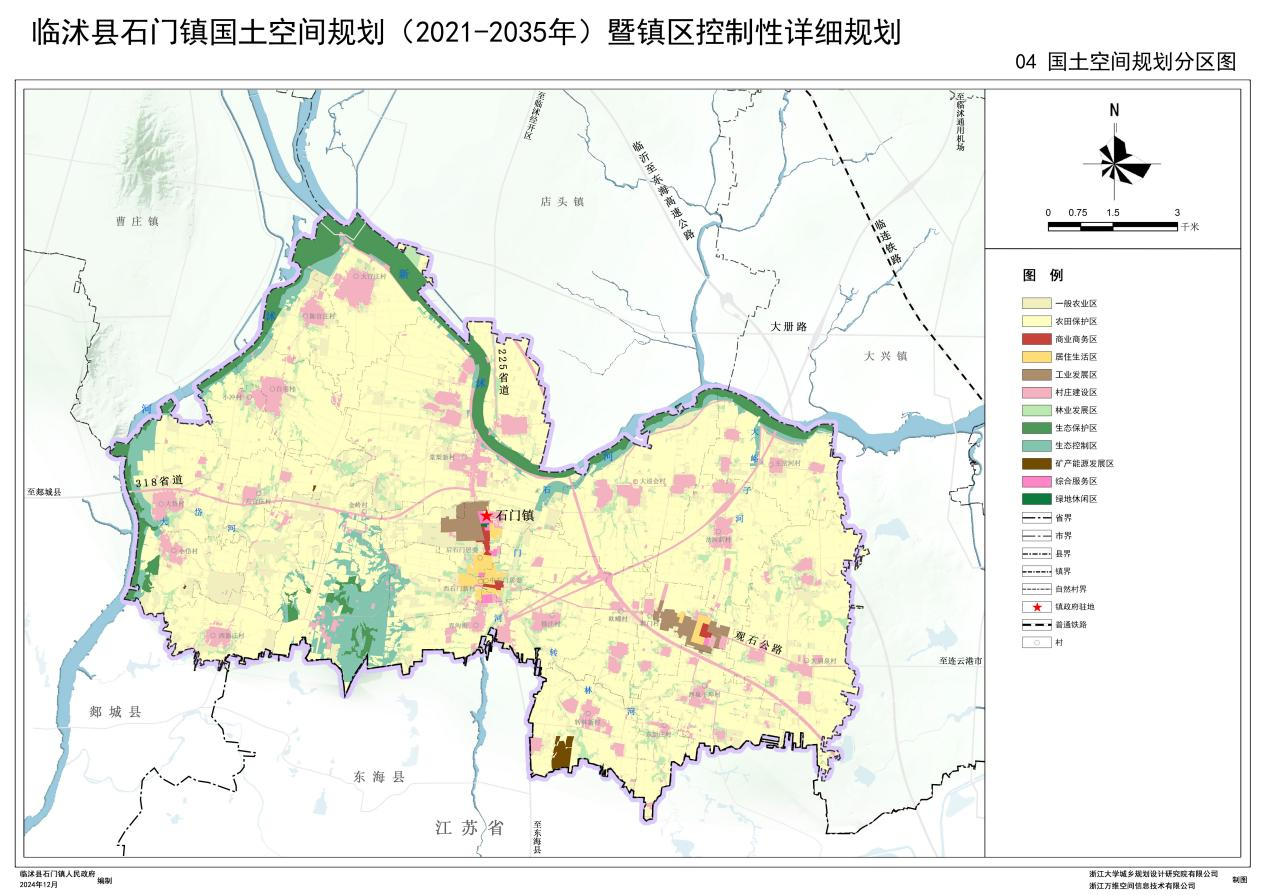Click the 生态保护区 green legend swatch
Screen dimensions: 1266x895
tap(1035, 428)
